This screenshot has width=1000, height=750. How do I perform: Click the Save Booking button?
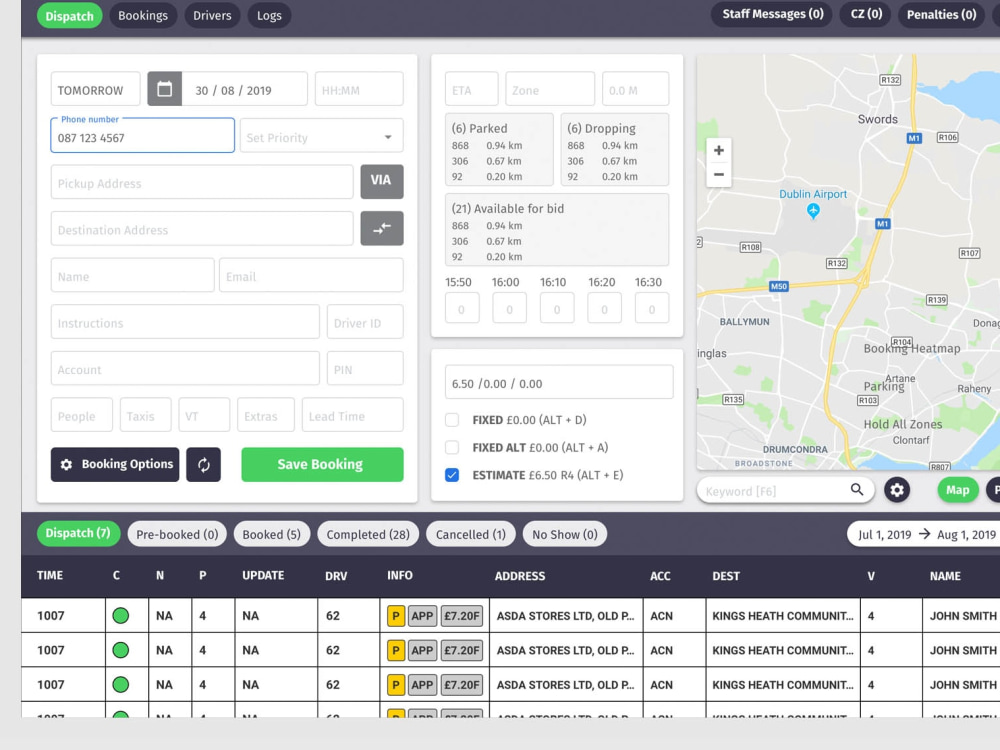pyautogui.click(x=322, y=464)
